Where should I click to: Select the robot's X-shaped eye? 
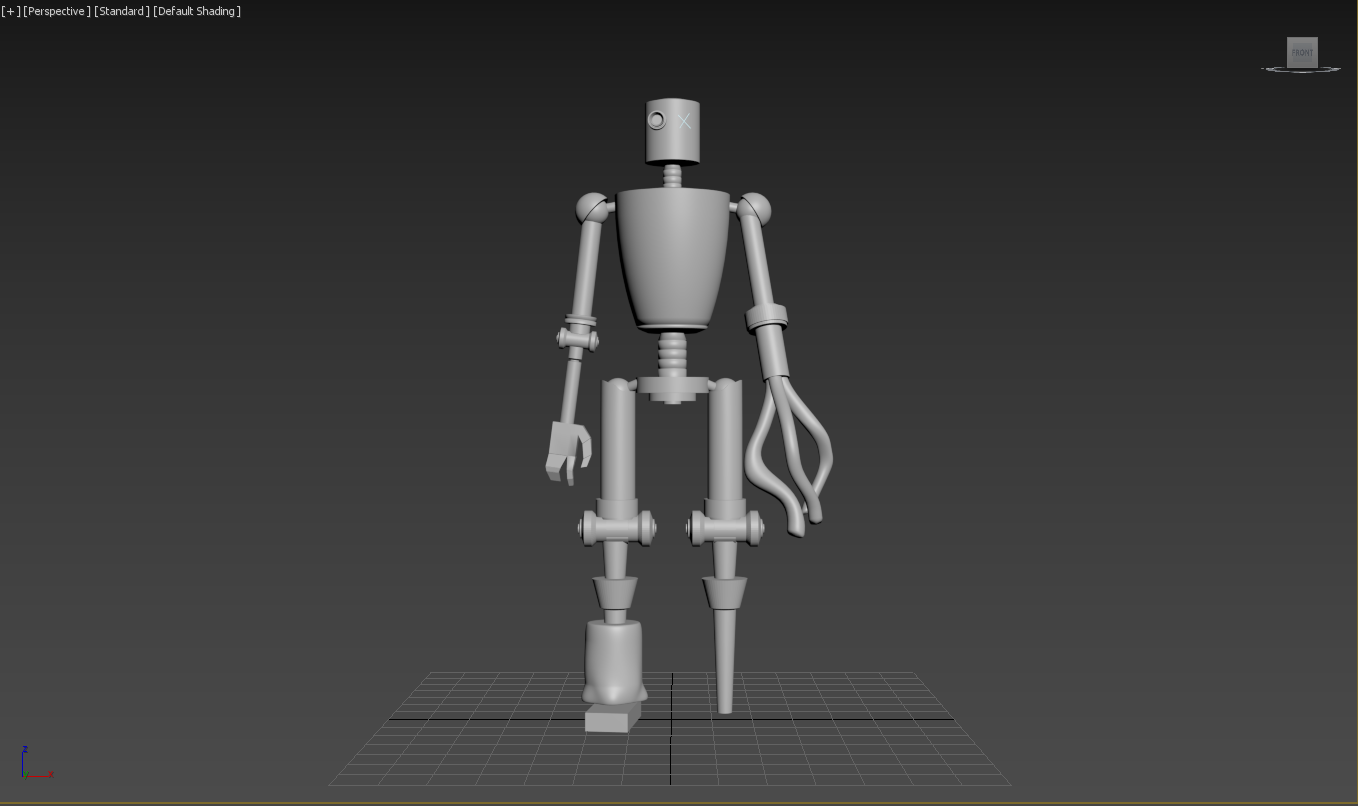tap(685, 121)
